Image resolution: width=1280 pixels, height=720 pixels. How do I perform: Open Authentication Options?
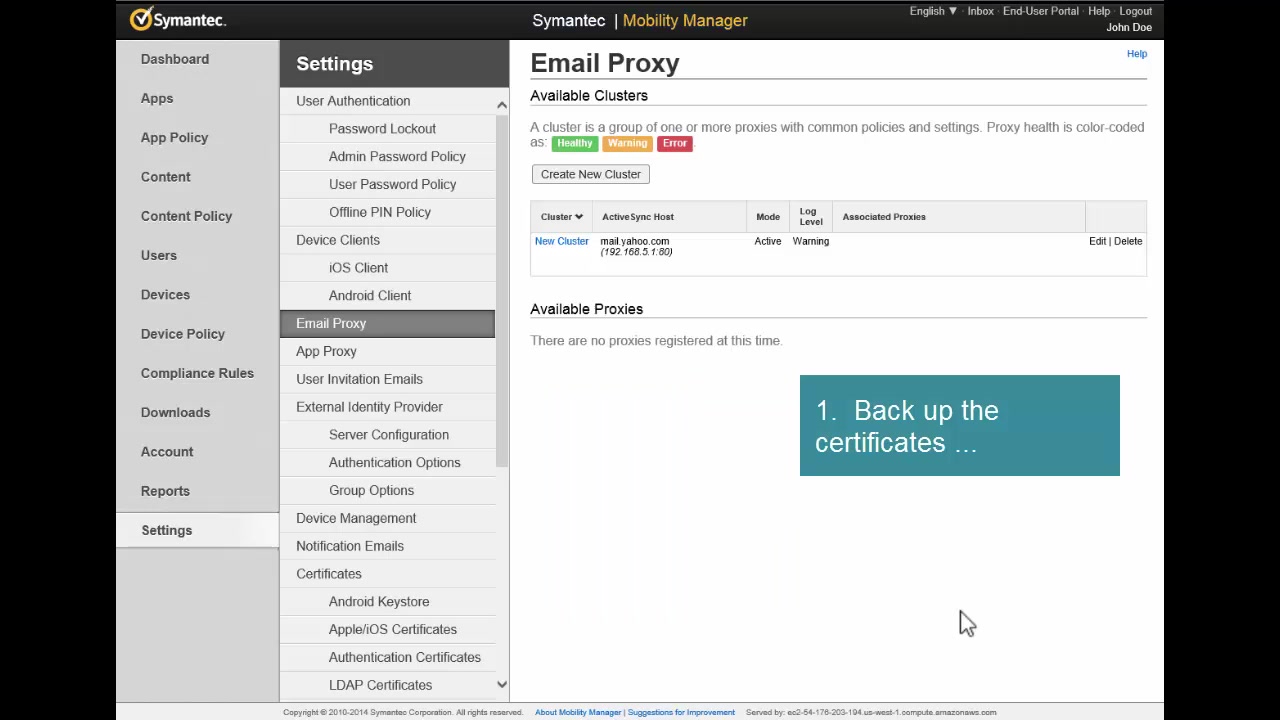point(395,462)
